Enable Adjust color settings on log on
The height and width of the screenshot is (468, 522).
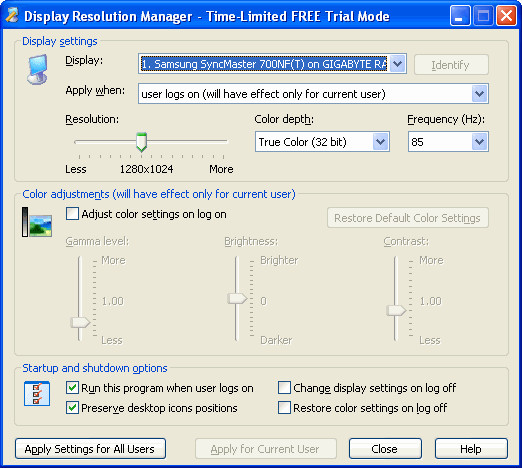click(72, 214)
